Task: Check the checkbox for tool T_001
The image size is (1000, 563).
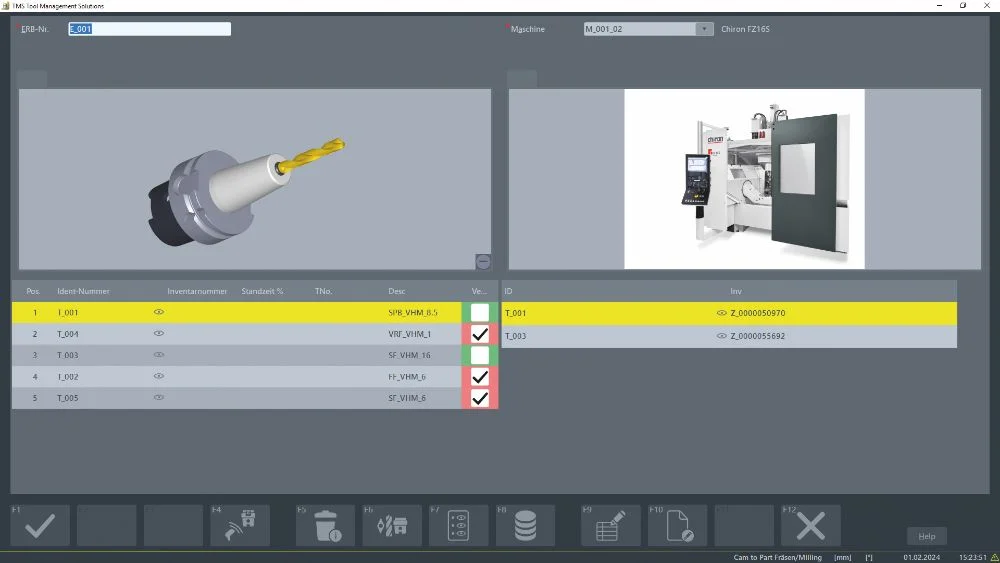Action: pyautogui.click(x=480, y=312)
